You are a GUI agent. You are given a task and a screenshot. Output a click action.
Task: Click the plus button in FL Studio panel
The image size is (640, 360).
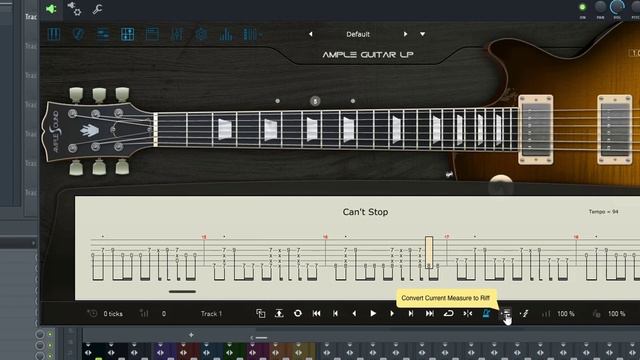click(x=191, y=335)
